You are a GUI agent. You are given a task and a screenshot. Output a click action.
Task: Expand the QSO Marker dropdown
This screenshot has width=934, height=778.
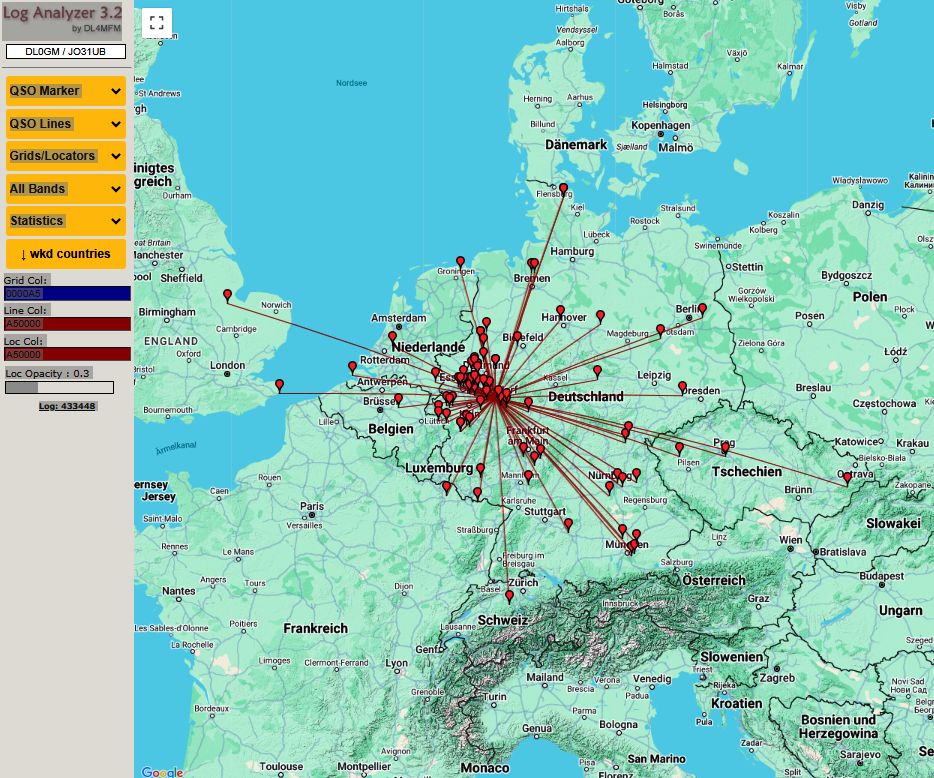[x=66, y=91]
